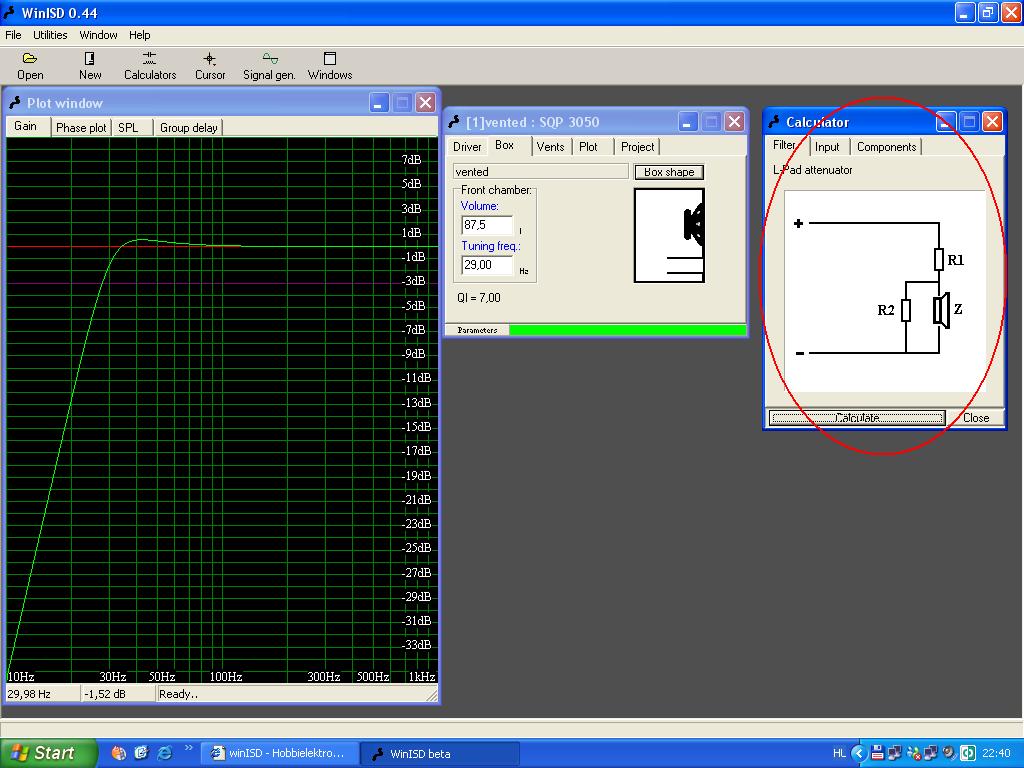Activate the Cursor tool

click(210, 66)
